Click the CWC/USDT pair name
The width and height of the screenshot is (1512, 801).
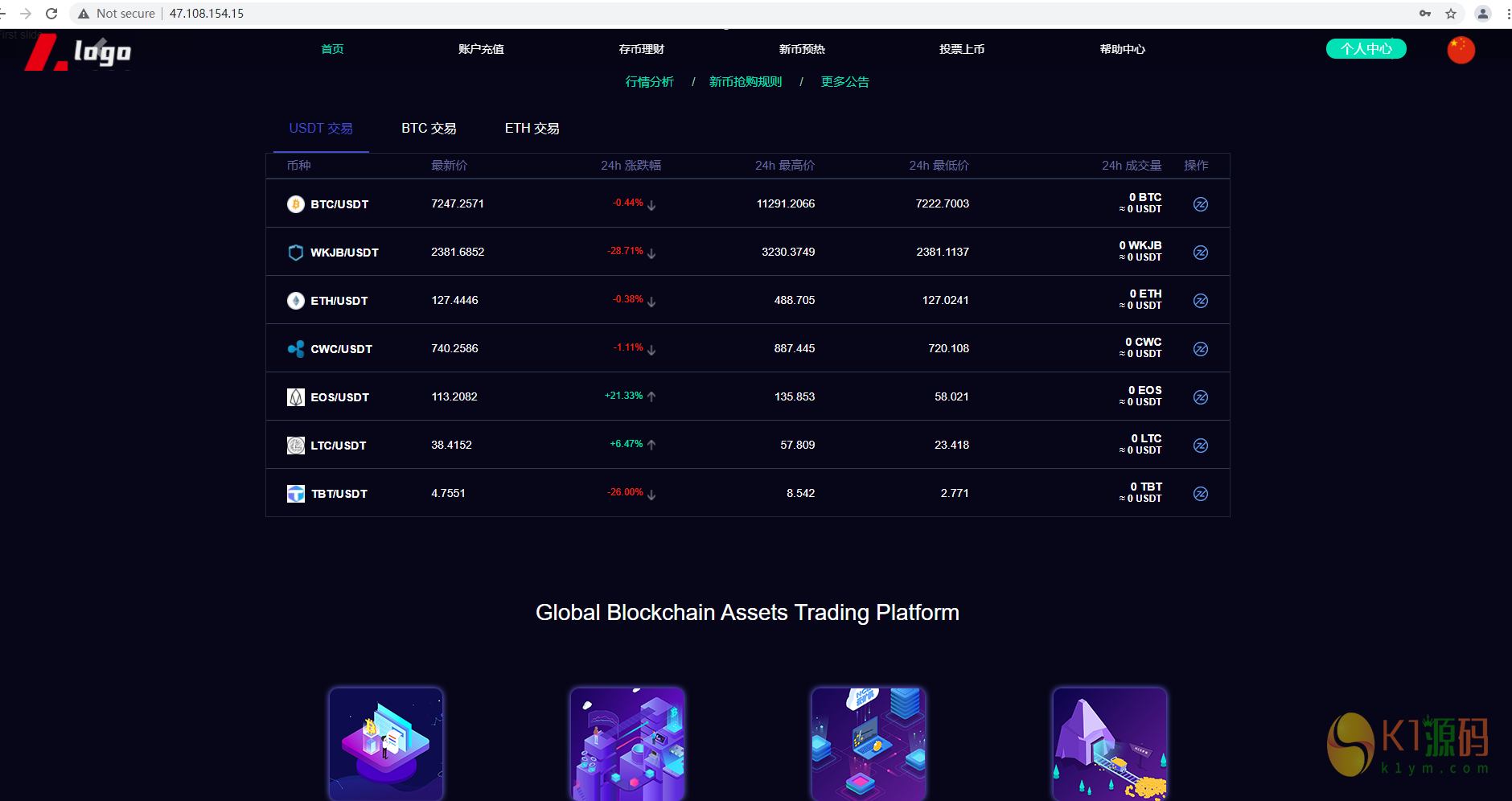tap(342, 349)
